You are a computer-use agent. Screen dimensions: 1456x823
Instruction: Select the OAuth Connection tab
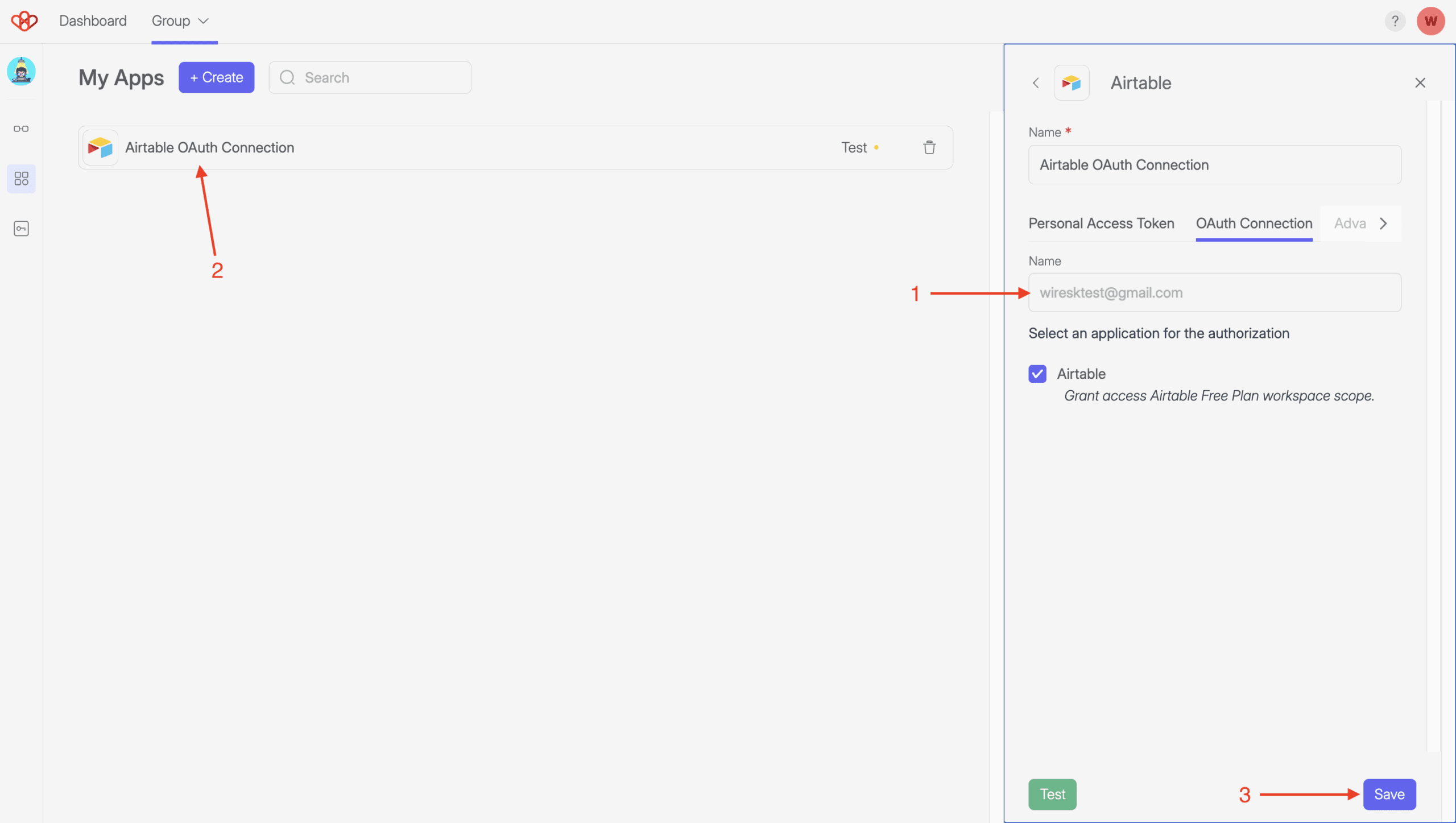click(1254, 224)
